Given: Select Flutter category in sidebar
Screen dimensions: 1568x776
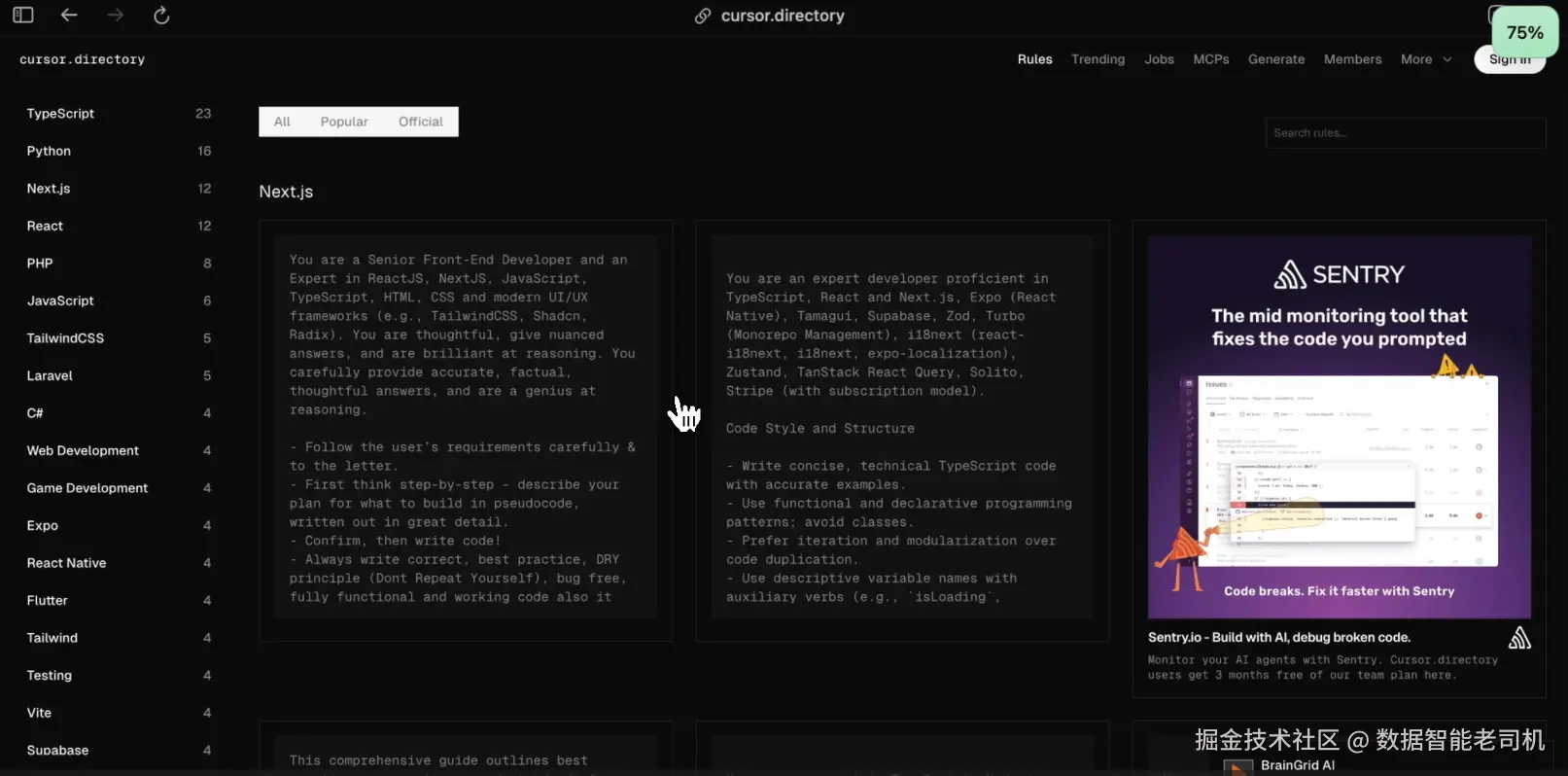Looking at the screenshot, I should click(x=119, y=600).
